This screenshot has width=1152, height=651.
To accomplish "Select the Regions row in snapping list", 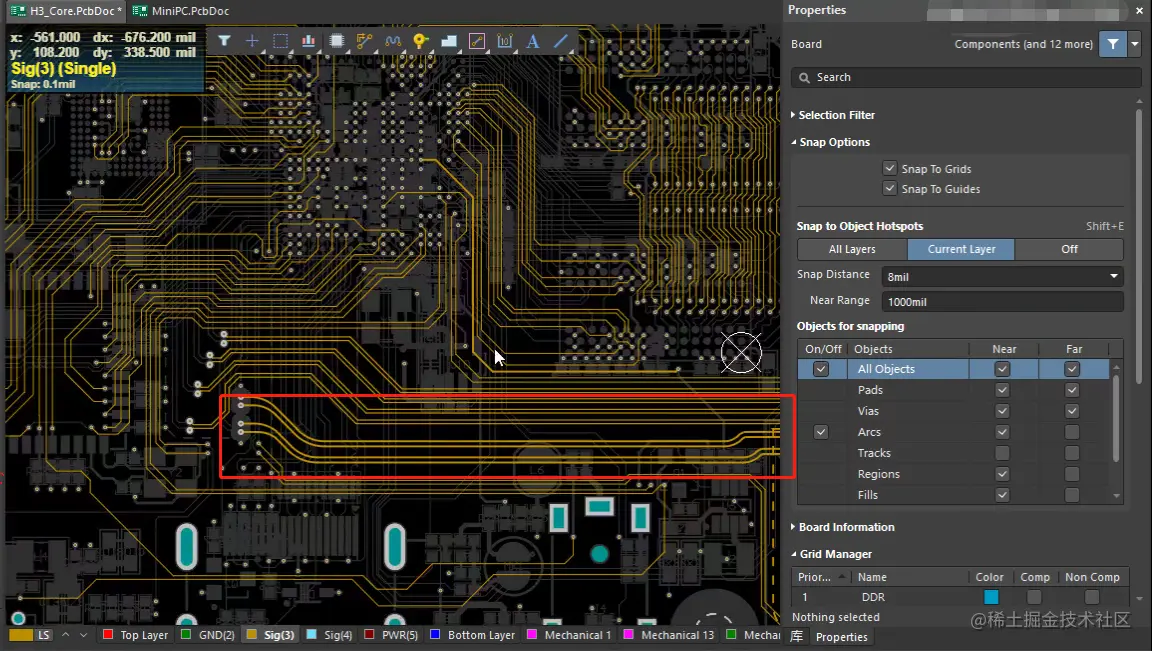I will click(x=954, y=474).
